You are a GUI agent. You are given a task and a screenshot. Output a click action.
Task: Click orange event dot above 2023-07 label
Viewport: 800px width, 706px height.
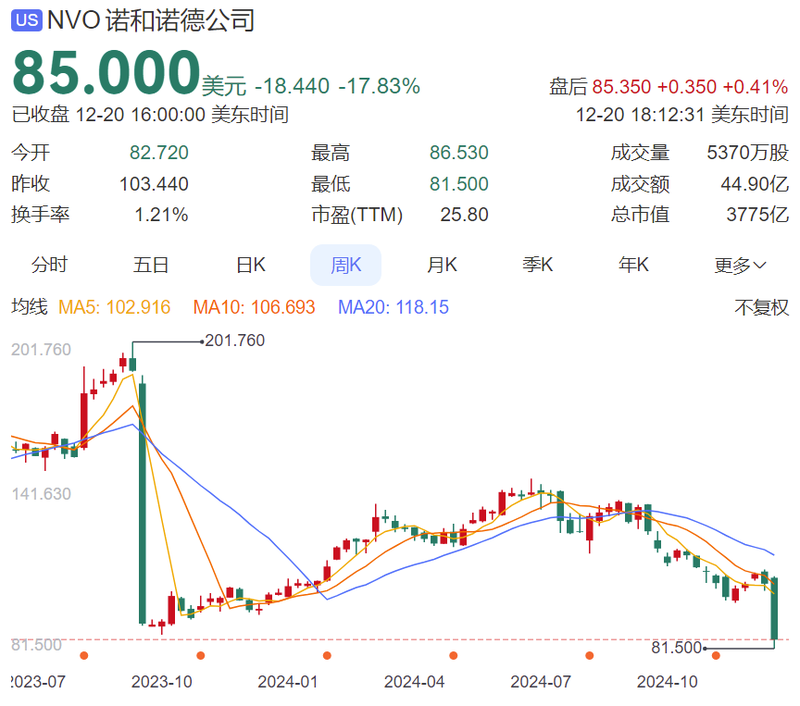pos(84,656)
